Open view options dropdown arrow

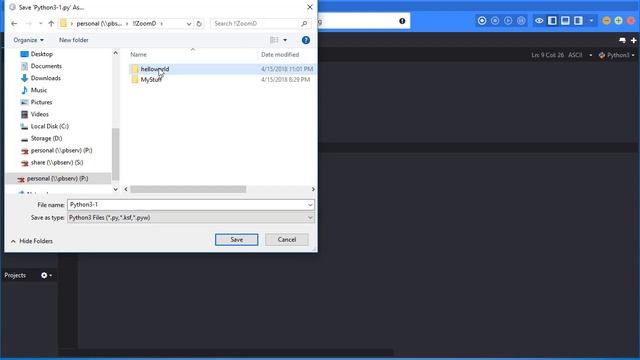pos(285,40)
